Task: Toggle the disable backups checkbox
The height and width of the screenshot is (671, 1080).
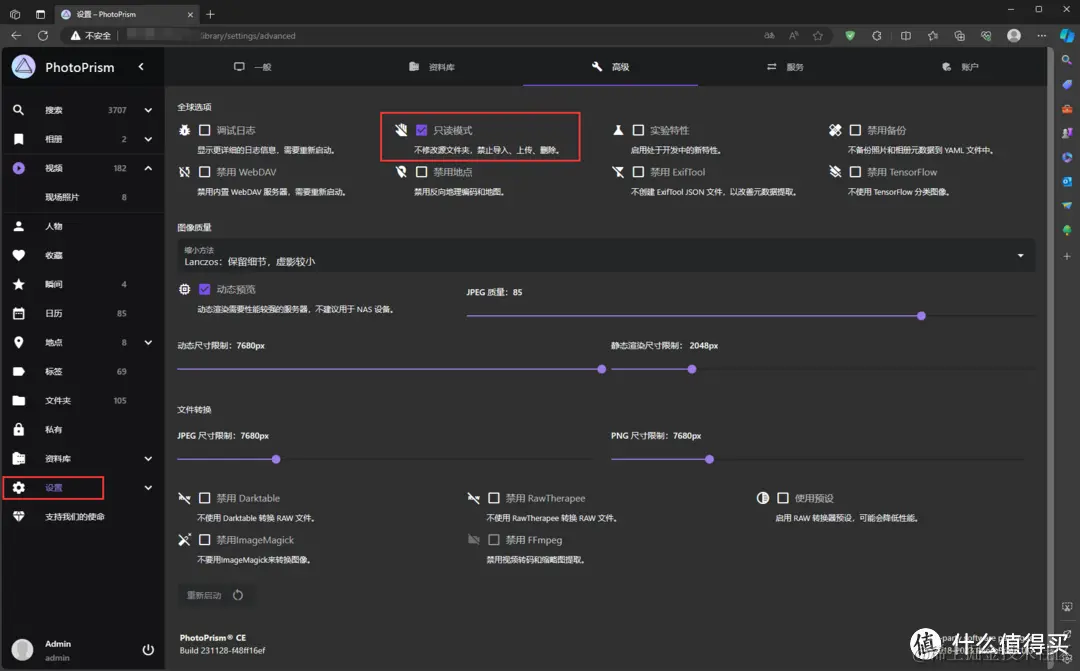Action: (x=855, y=130)
